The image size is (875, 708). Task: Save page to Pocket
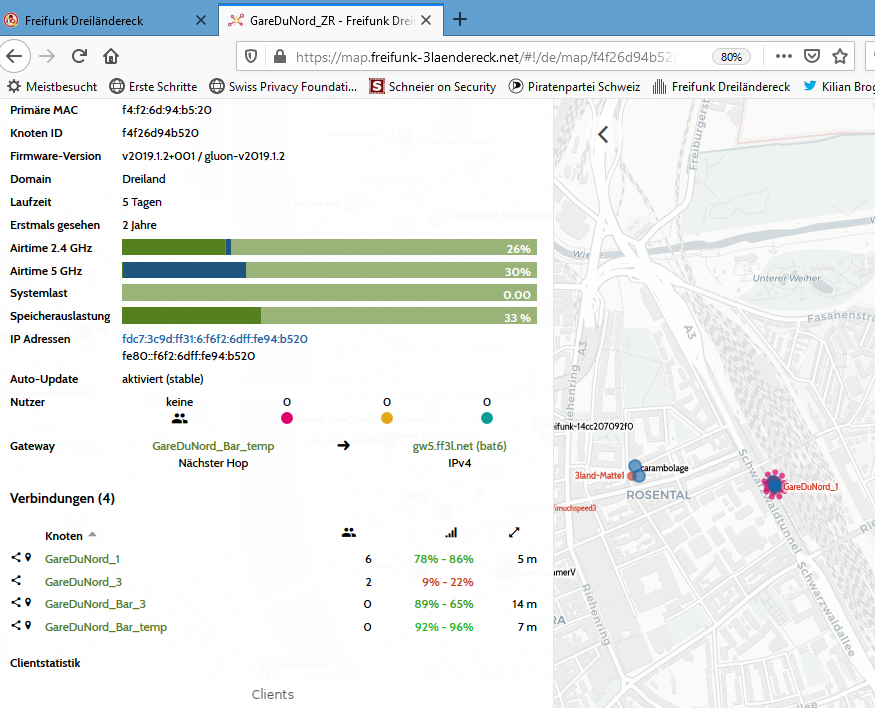click(x=811, y=56)
